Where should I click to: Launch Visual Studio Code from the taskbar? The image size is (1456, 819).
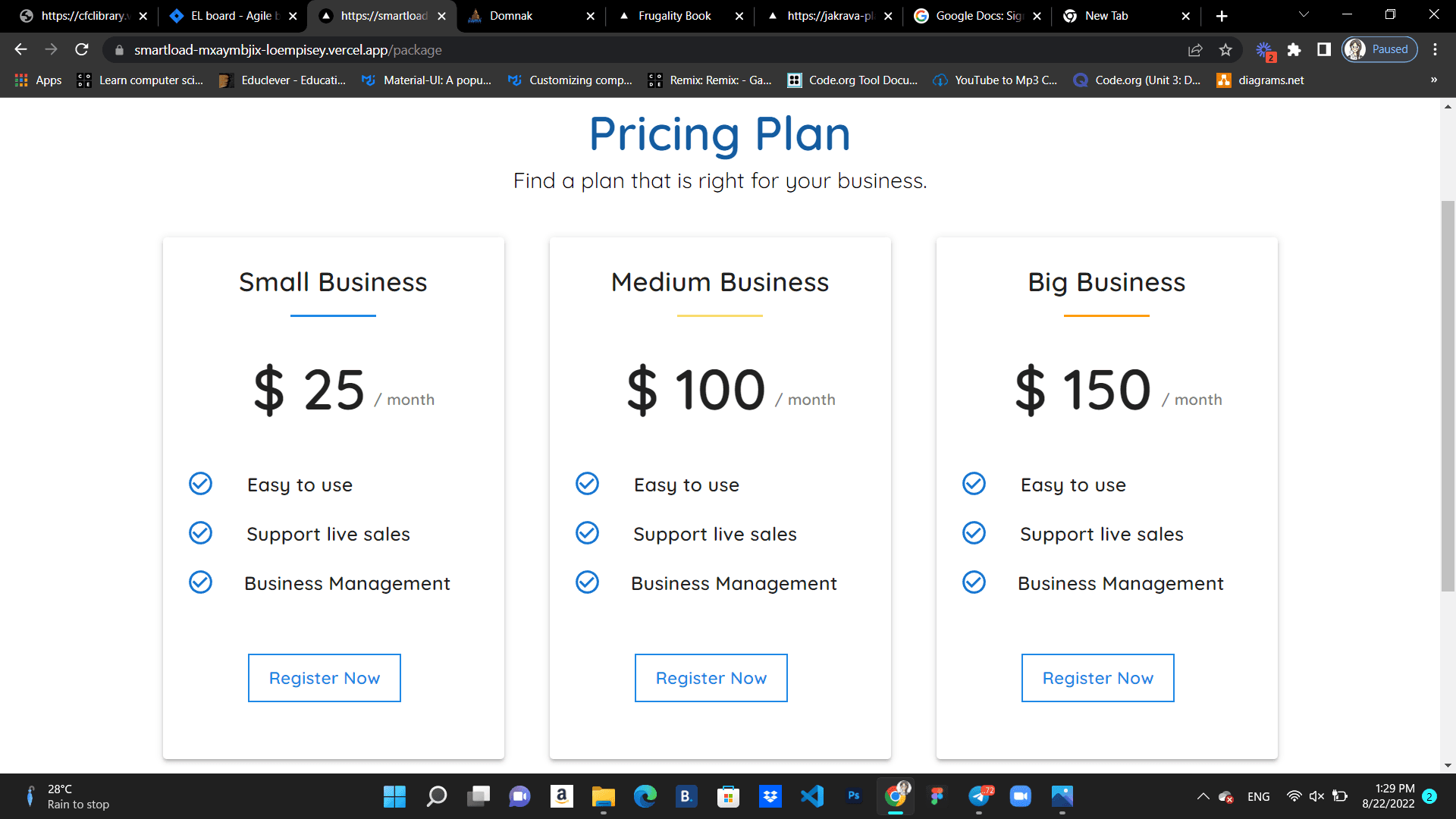812,796
